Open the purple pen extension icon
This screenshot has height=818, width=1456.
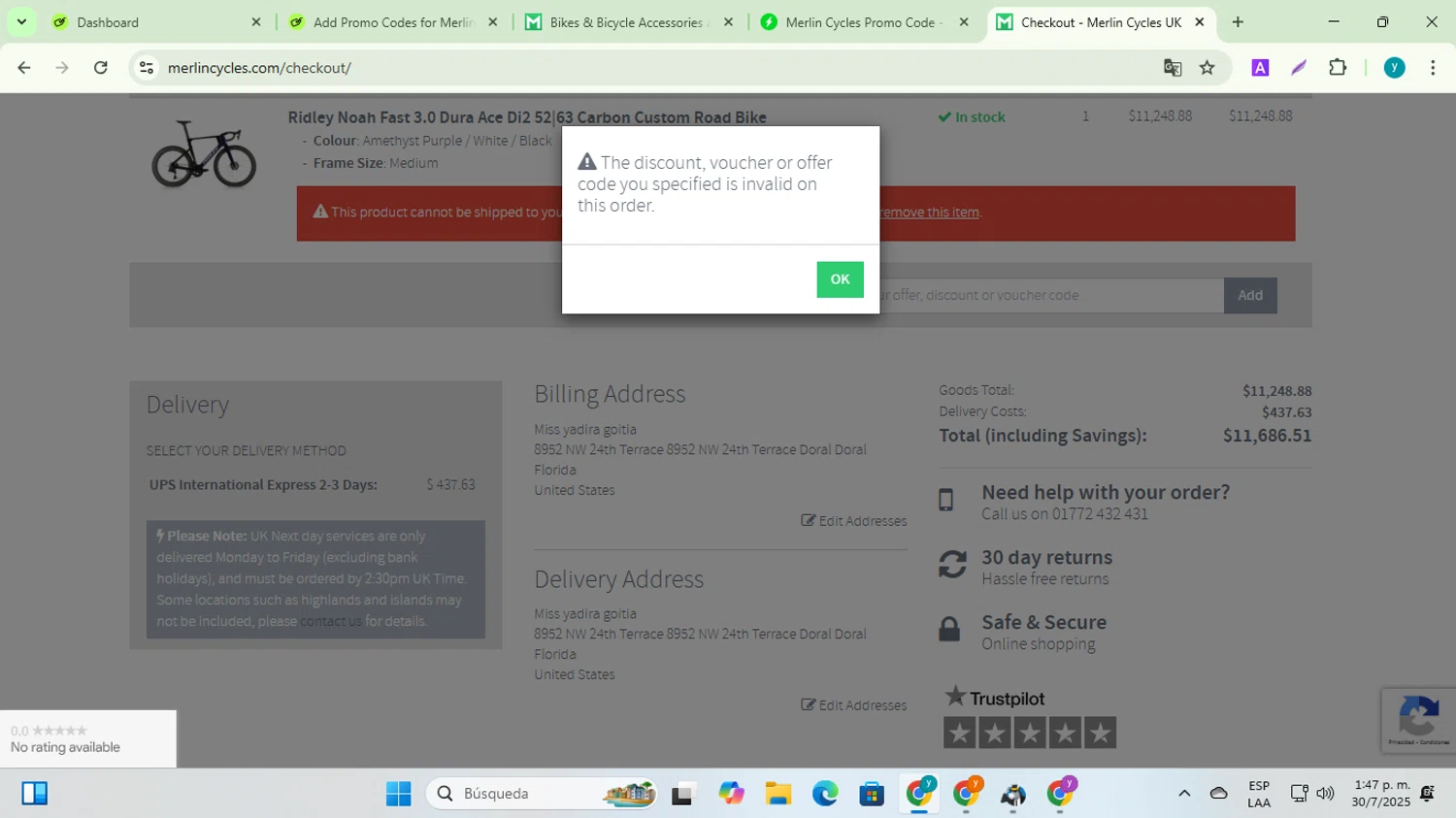coord(1299,68)
